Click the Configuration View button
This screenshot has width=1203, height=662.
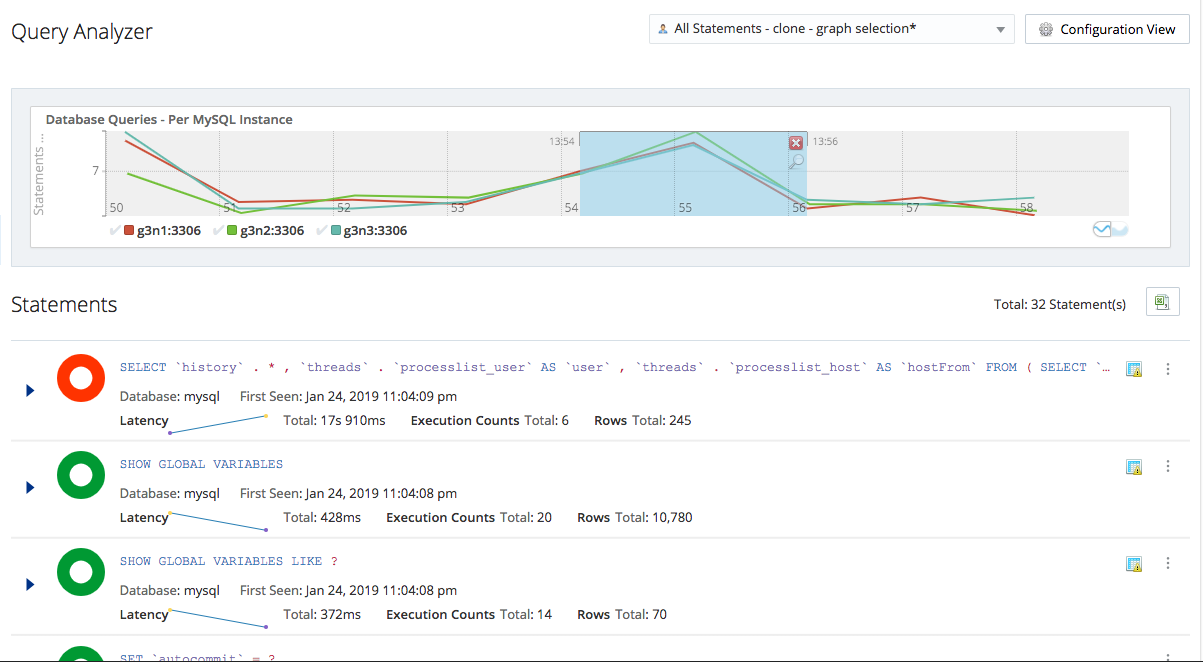click(1107, 29)
